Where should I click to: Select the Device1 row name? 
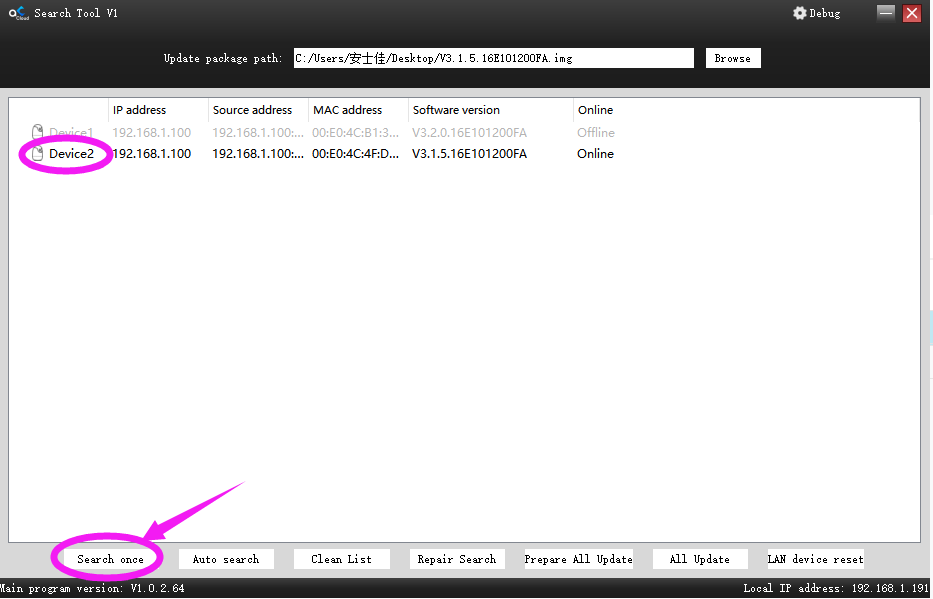[71, 133]
